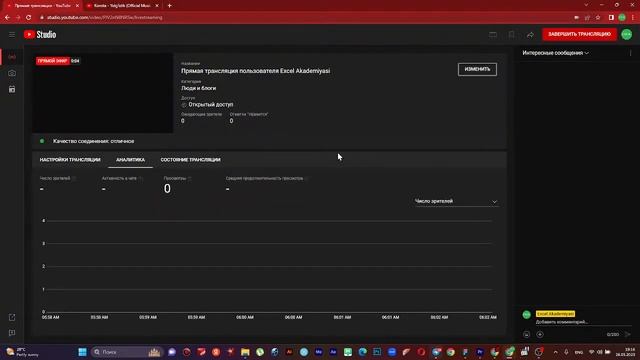Switch to the Прямая трансляция YouTube browser tab
Screen dimensions: 640x360
coord(42,6)
